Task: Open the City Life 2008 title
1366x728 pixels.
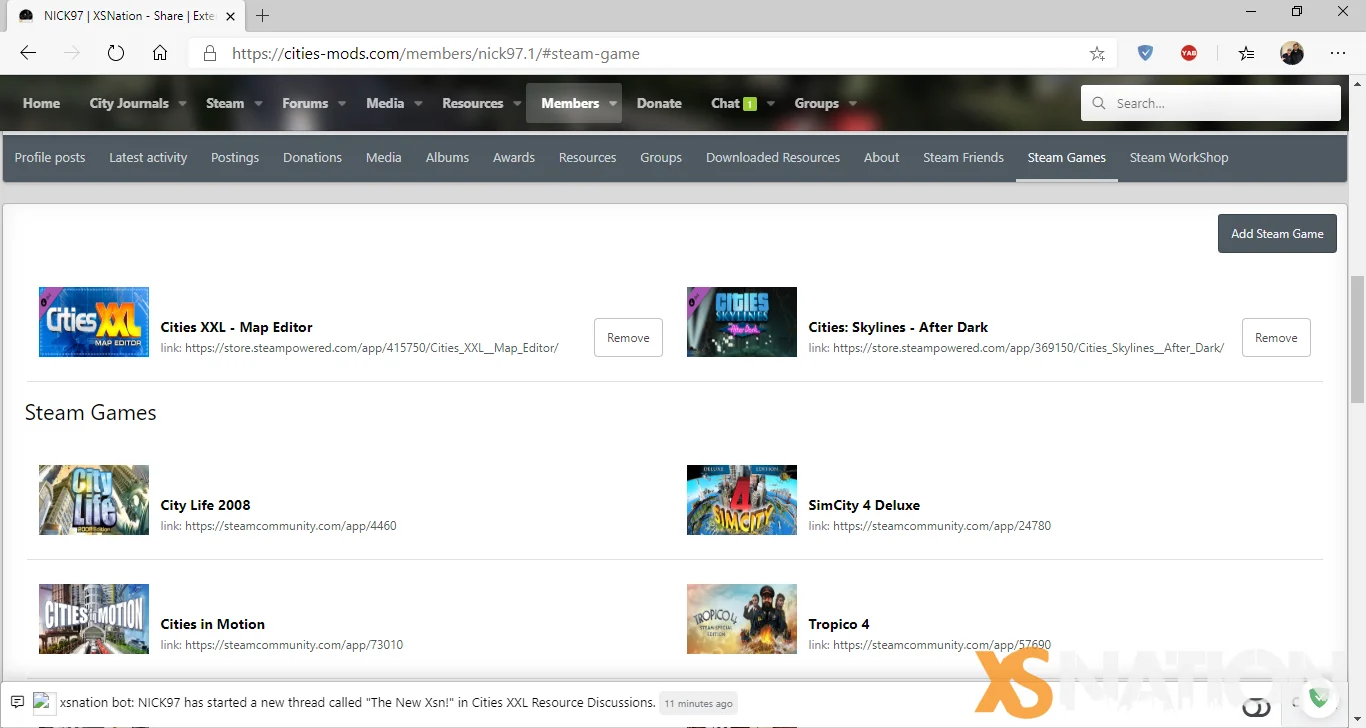Action: 205,505
